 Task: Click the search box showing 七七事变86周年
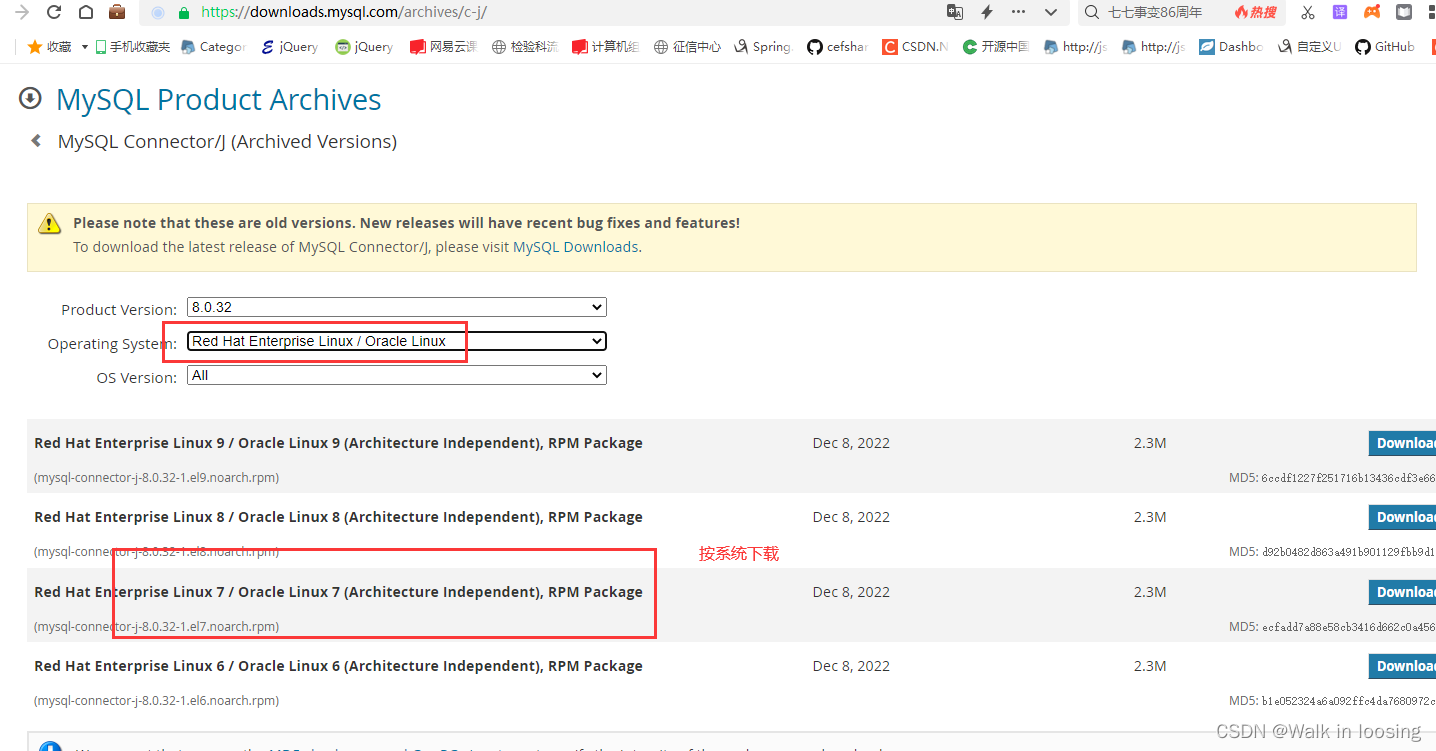pos(1155,13)
